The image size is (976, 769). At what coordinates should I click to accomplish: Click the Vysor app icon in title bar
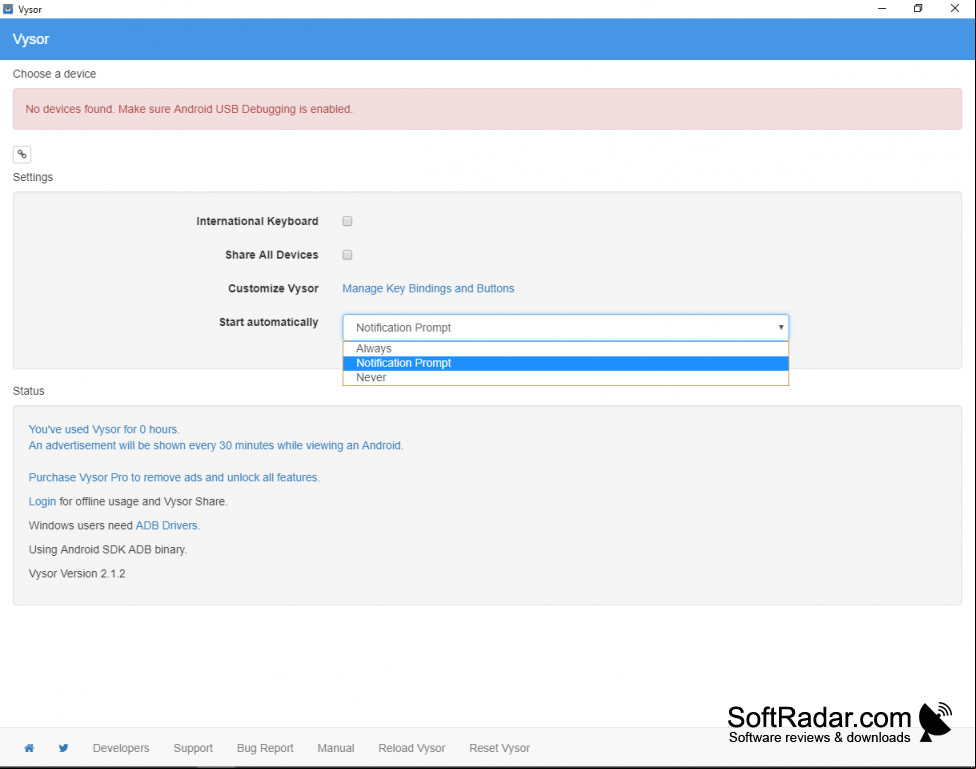pyautogui.click(x=8, y=9)
